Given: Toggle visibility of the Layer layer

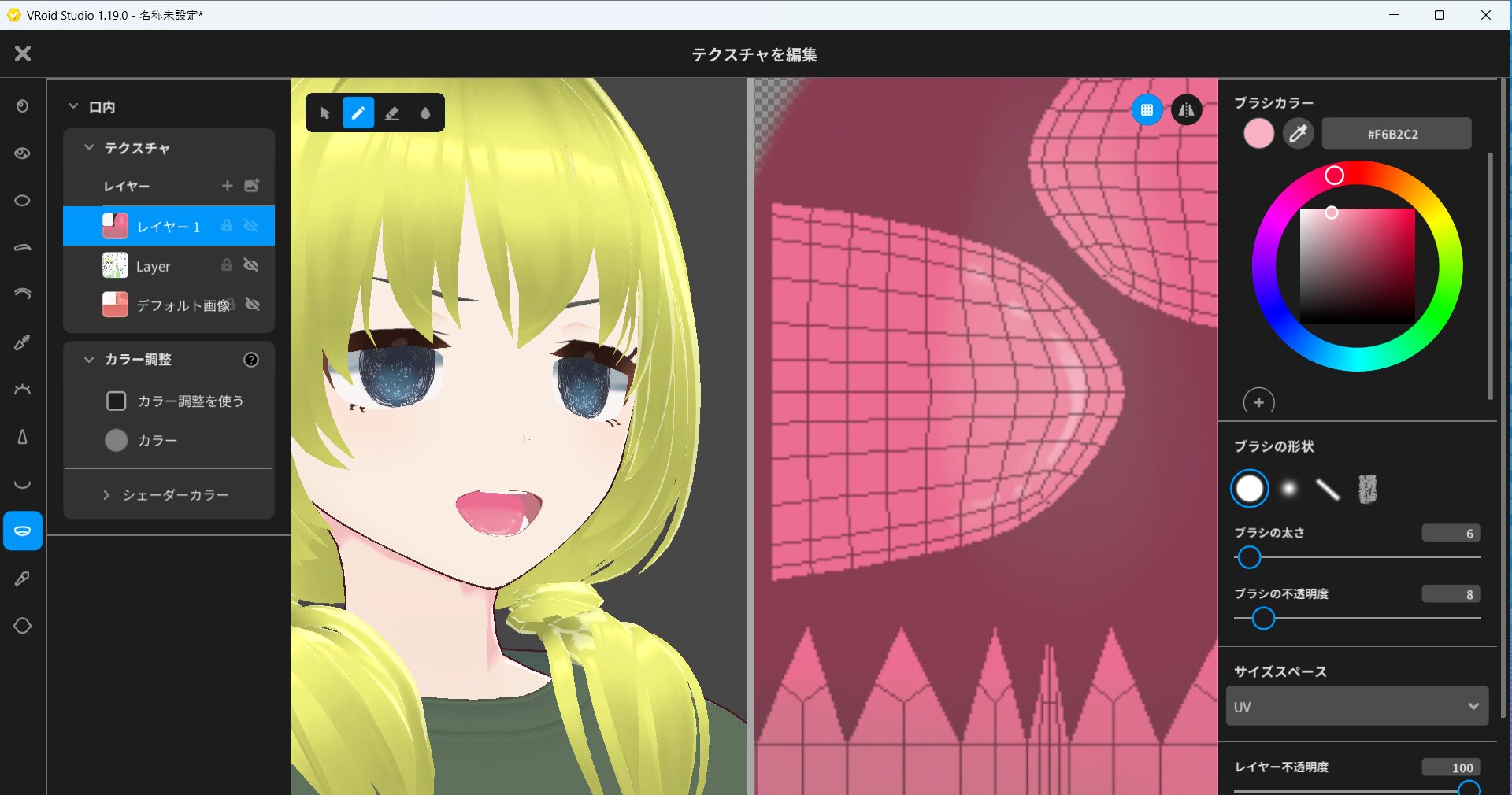Looking at the screenshot, I should [251, 265].
